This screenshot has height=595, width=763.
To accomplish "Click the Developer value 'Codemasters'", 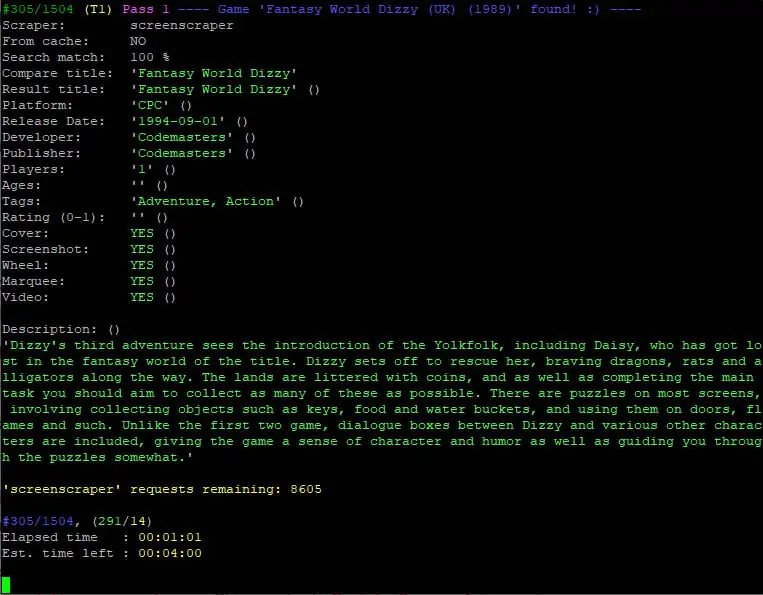I will click(182, 138).
